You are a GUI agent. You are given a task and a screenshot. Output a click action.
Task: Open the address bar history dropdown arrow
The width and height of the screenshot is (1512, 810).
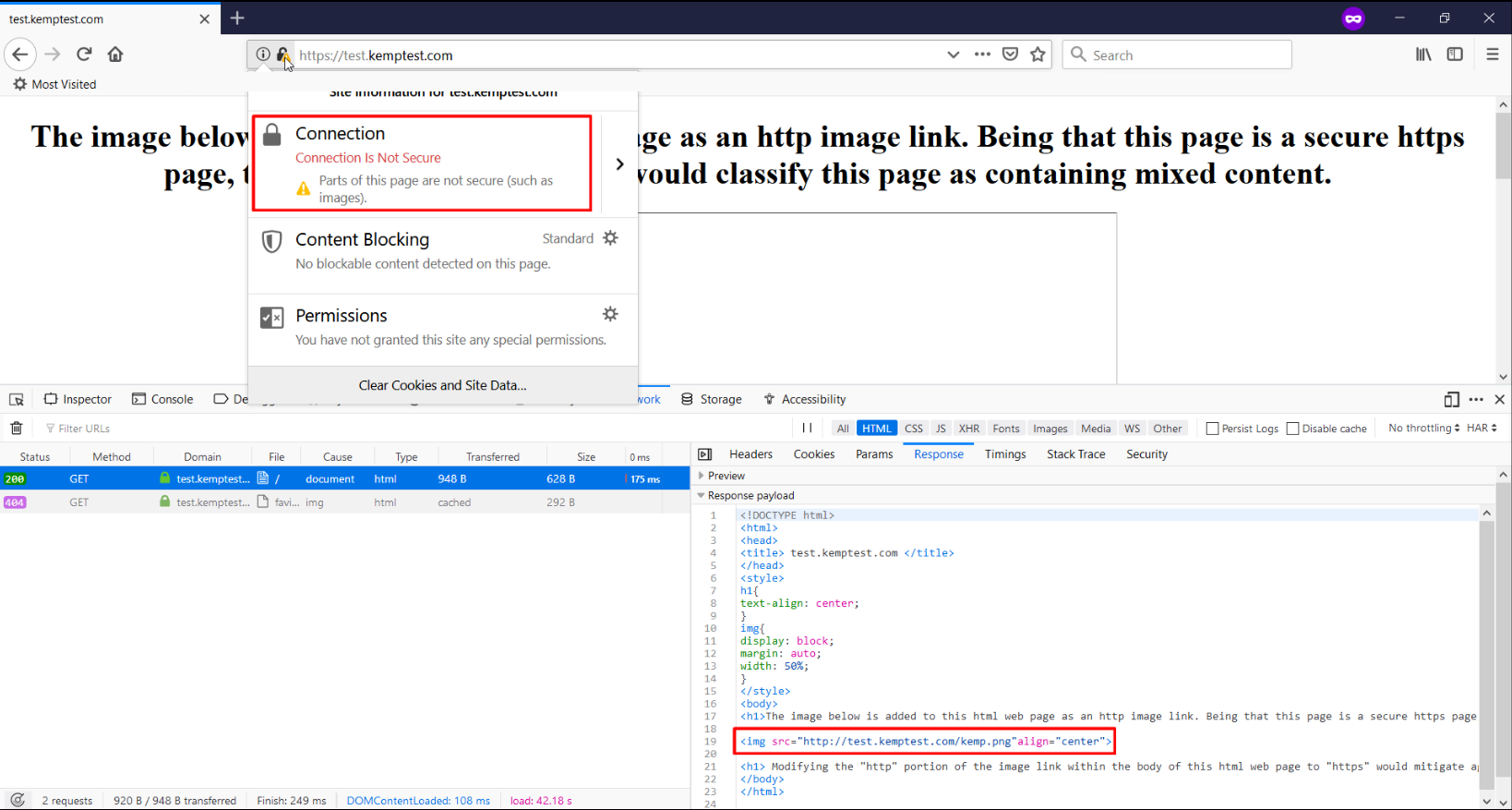(954, 54)
